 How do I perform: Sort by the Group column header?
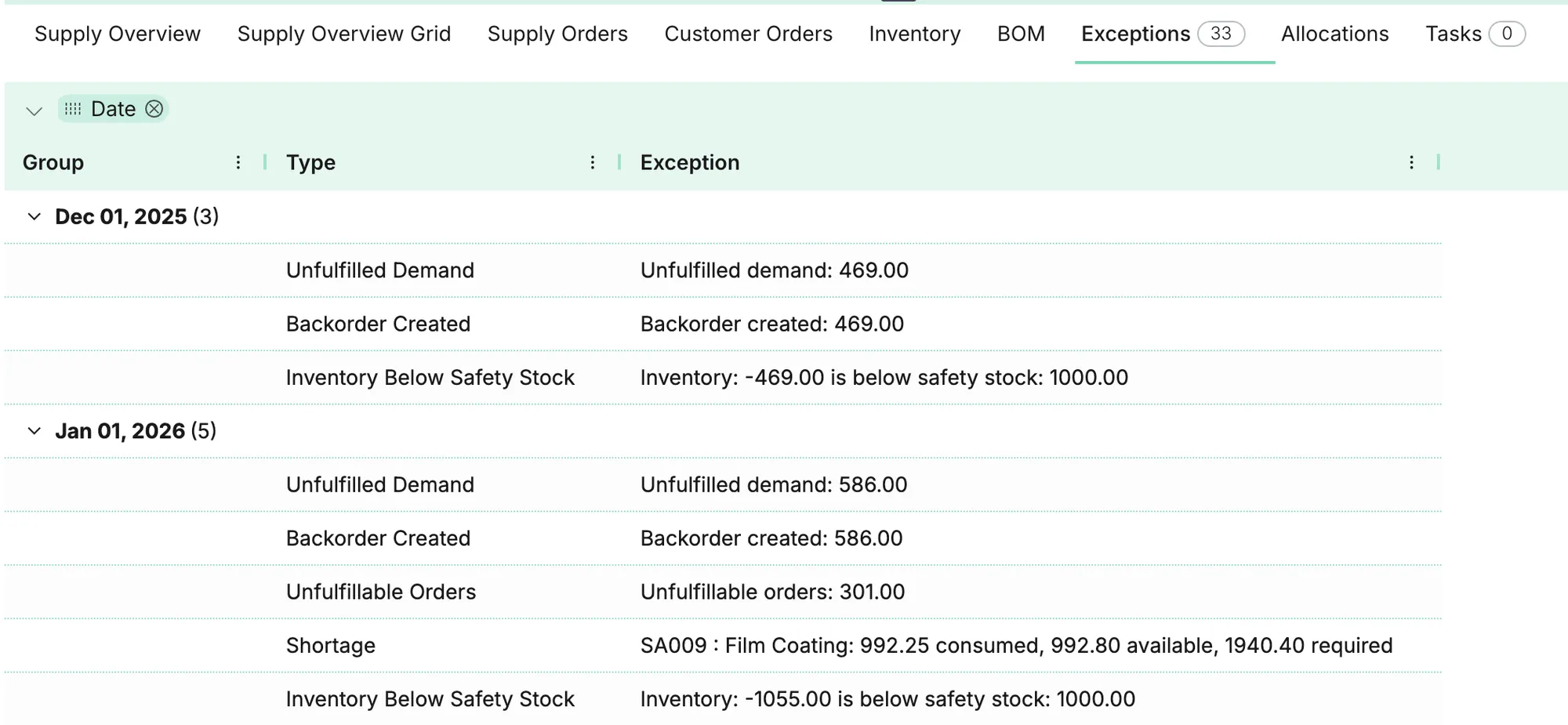click(x=53, y=162)
